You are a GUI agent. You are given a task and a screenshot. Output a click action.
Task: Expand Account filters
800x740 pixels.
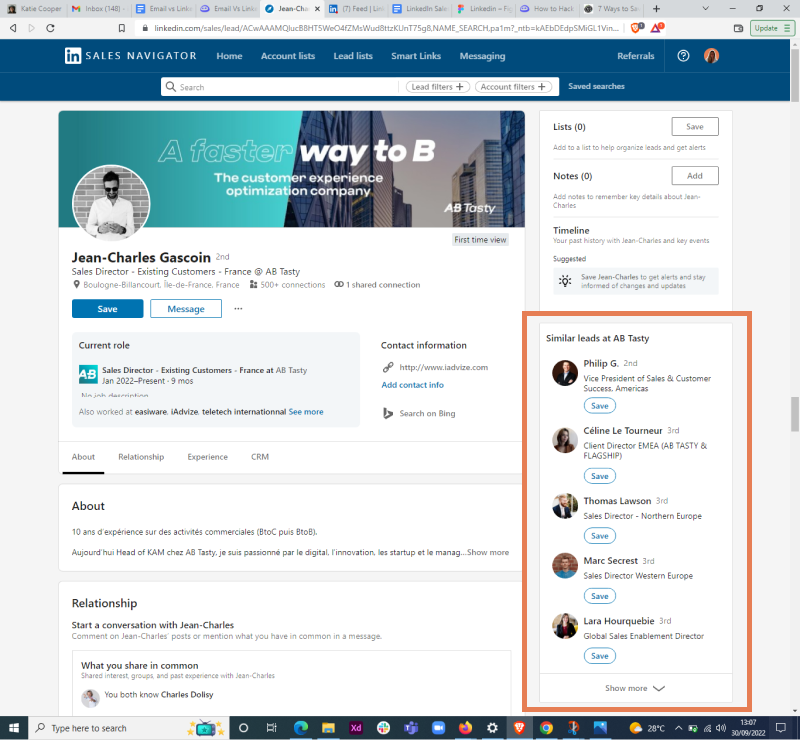513,87
